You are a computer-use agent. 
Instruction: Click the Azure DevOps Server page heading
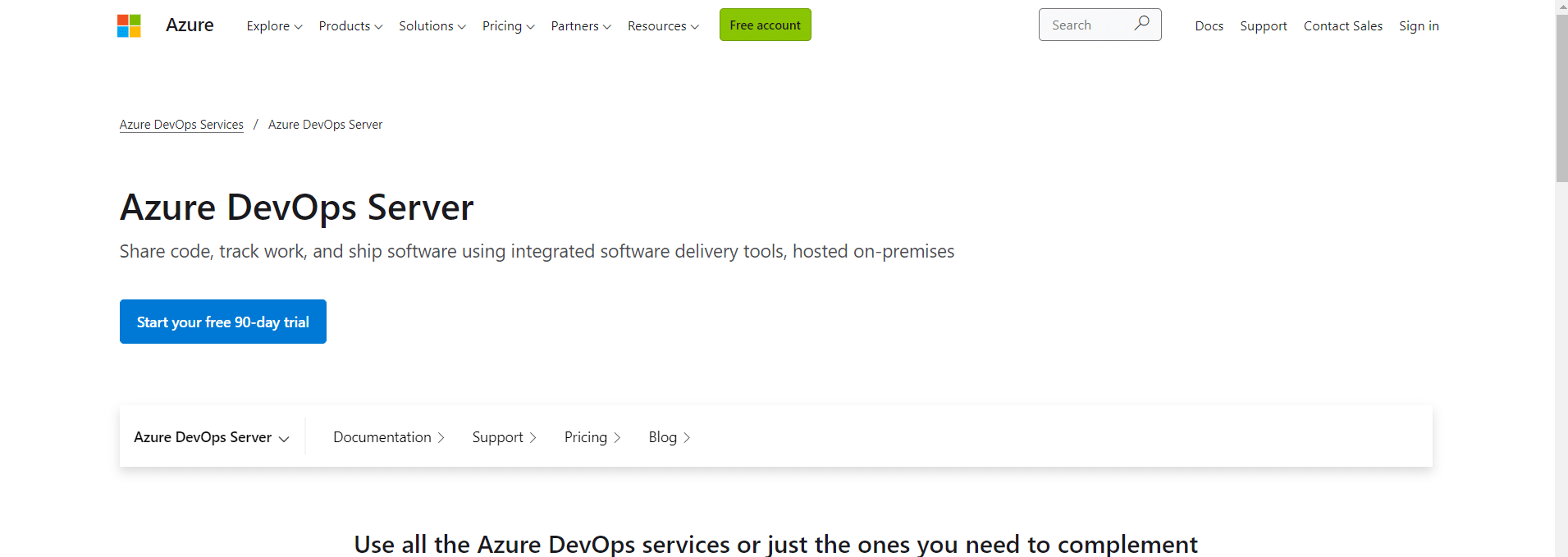tap(297, 208)
